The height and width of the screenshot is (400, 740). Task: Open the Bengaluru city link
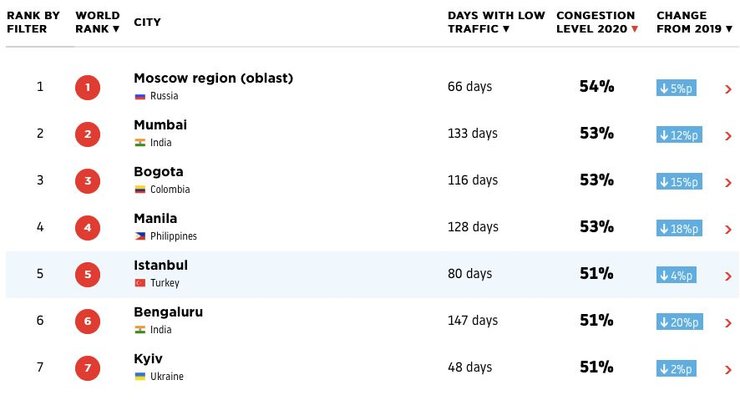(168, 312)
